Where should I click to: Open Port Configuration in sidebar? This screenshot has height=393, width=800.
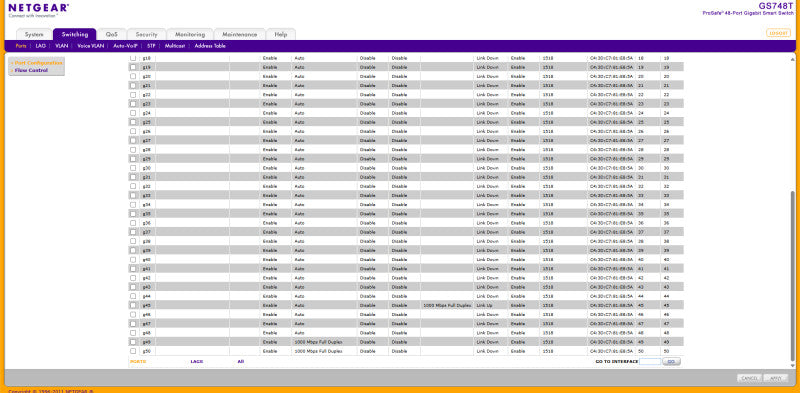39,63
